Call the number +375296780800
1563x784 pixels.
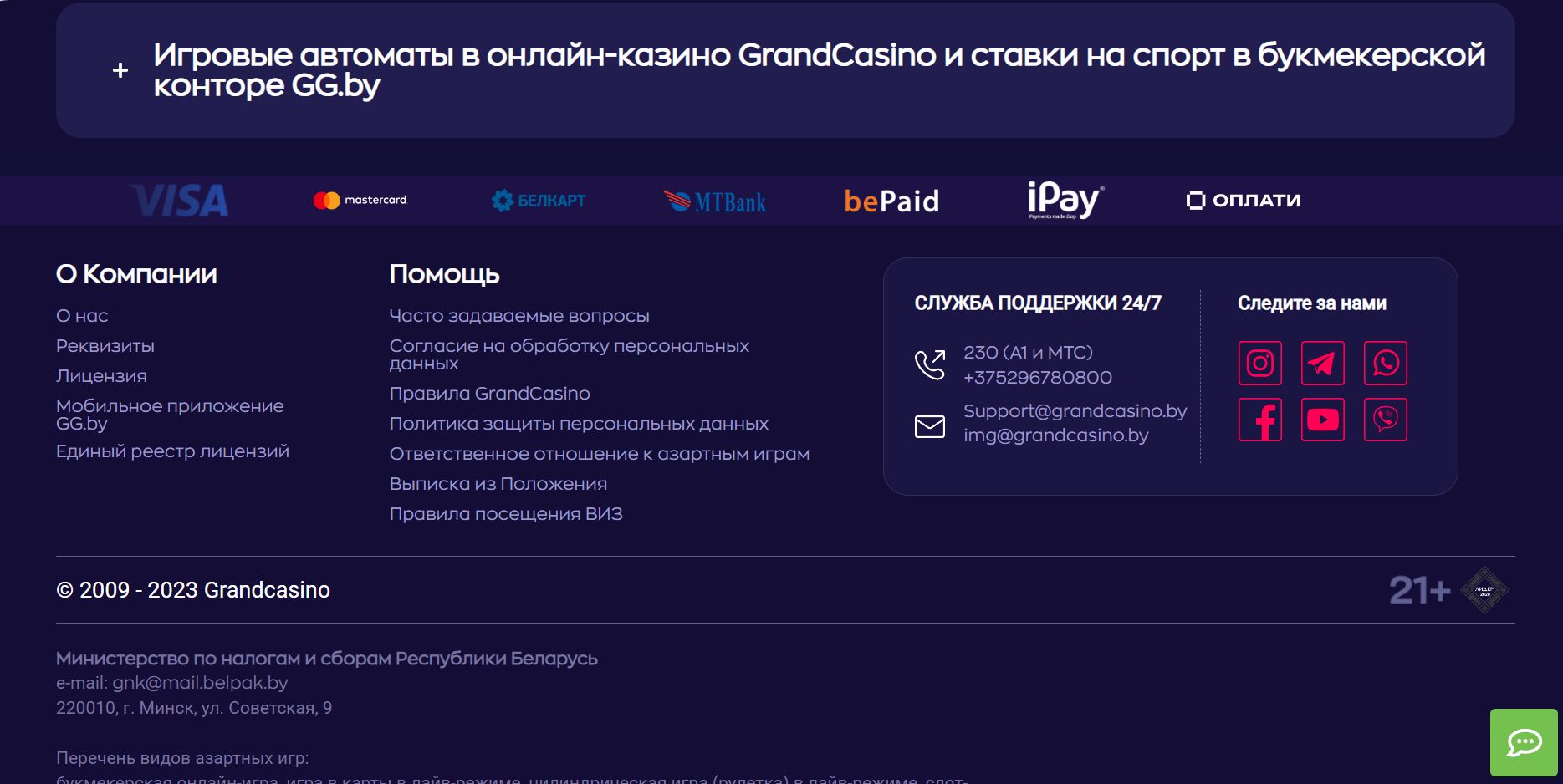tap(1038, 378)
